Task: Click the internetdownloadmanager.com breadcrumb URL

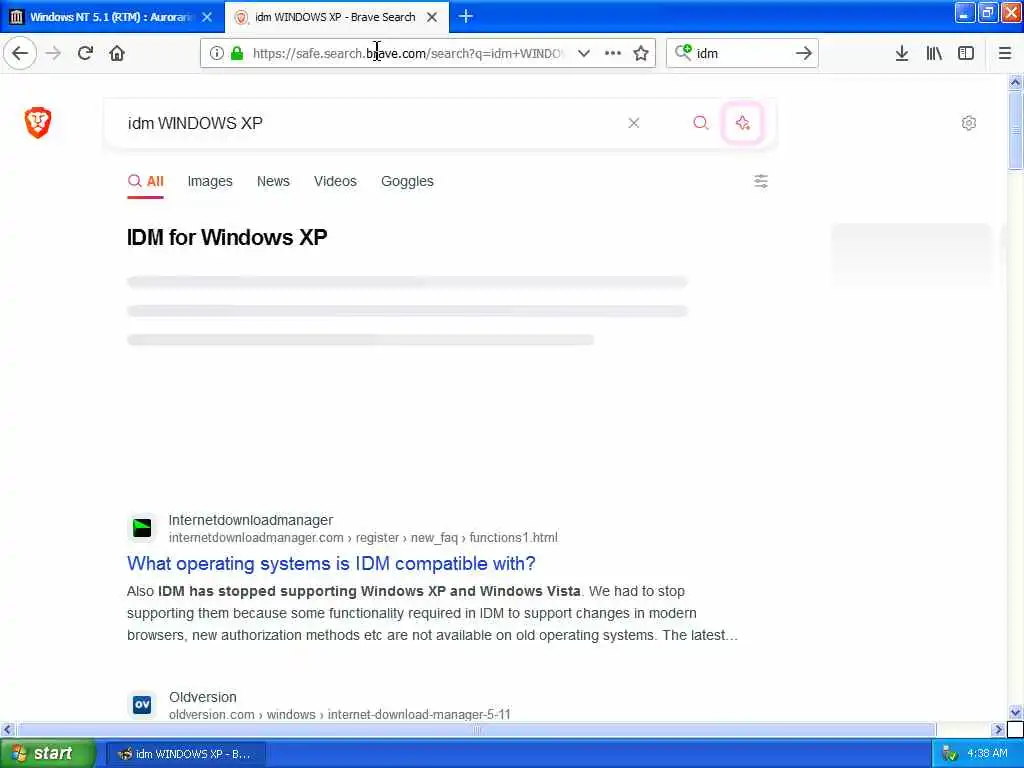Action: tap(362, 537)
